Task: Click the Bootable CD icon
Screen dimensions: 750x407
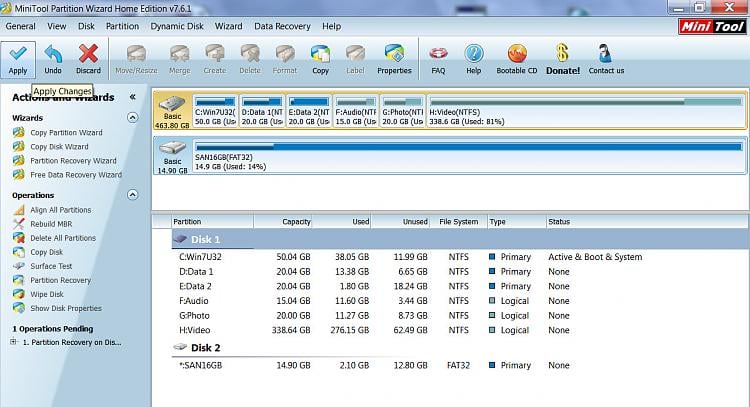Action: [x=517, y=54]
